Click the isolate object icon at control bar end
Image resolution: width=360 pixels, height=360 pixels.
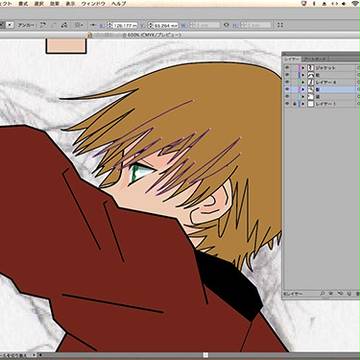(x=280, y=25)
